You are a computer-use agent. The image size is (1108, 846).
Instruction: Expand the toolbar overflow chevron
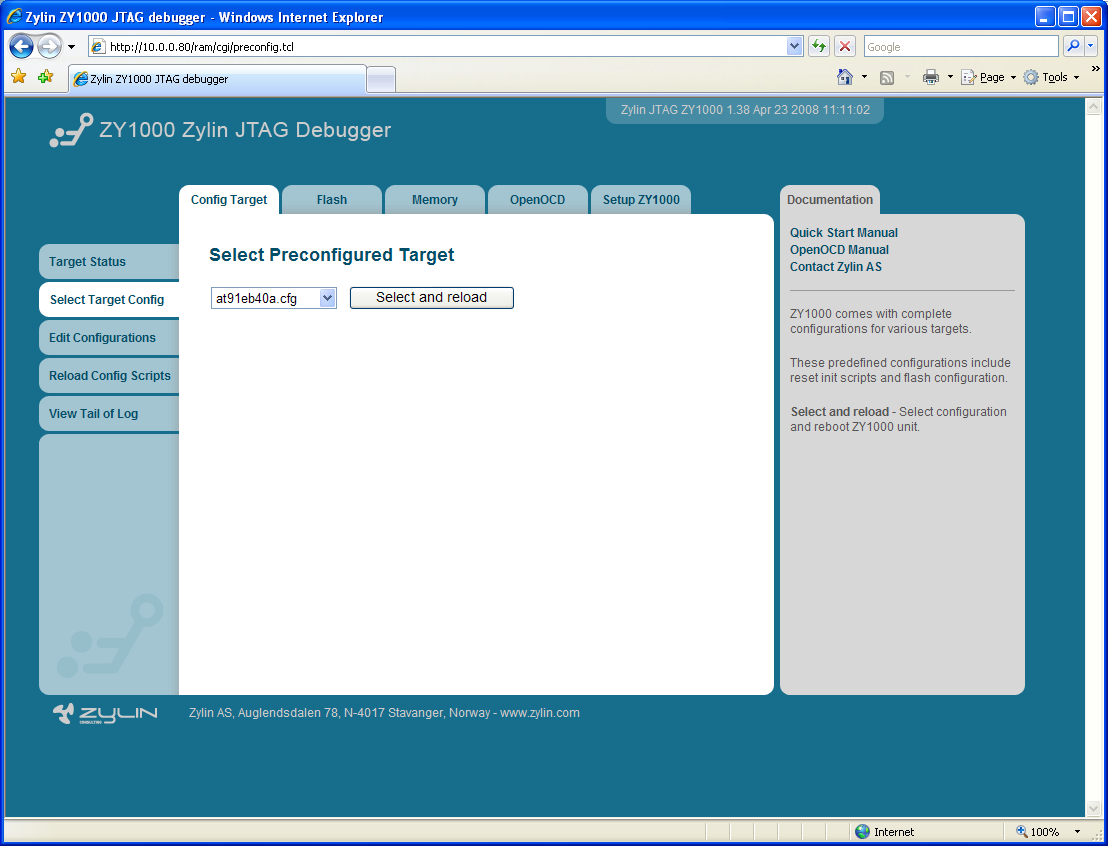click(1095, 69)
